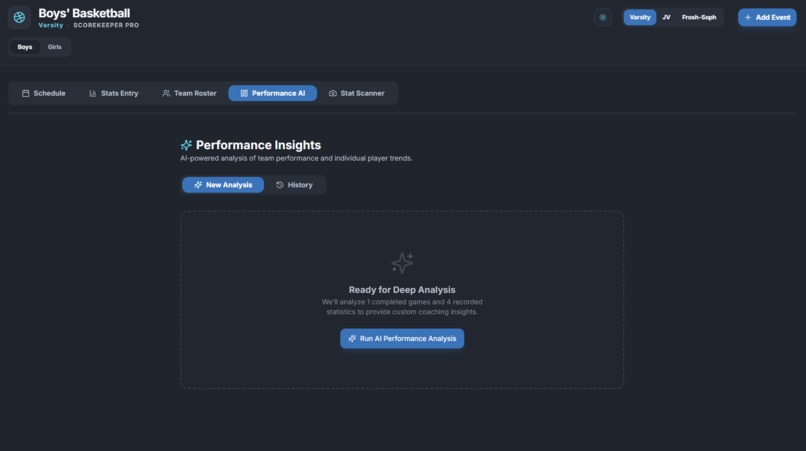Click the AI-powered analysis description text
Image resolution: width=806 pixels, height=451 pixels.
[x=296, y=158]
